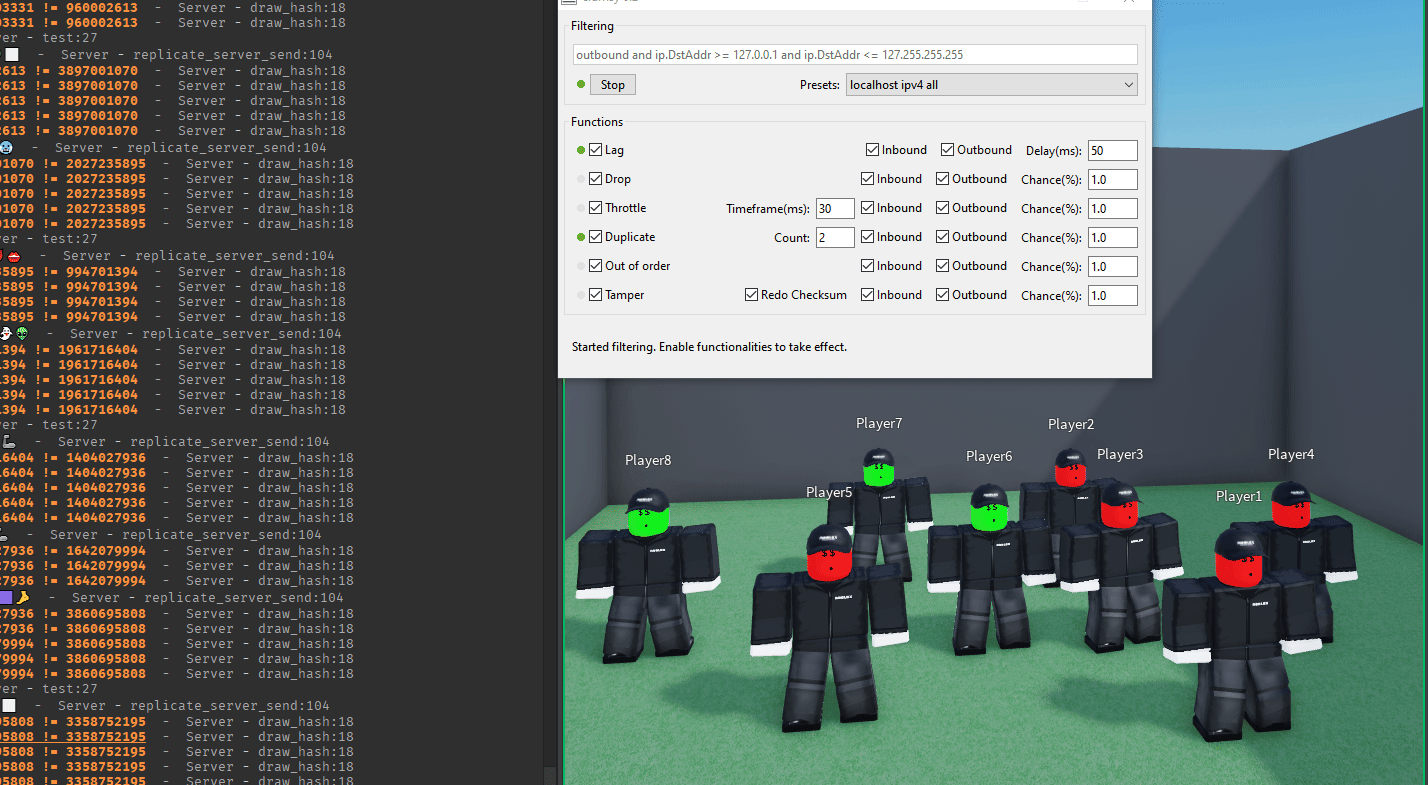Toggle the Out of order checkbox

(x=596, y=266)
